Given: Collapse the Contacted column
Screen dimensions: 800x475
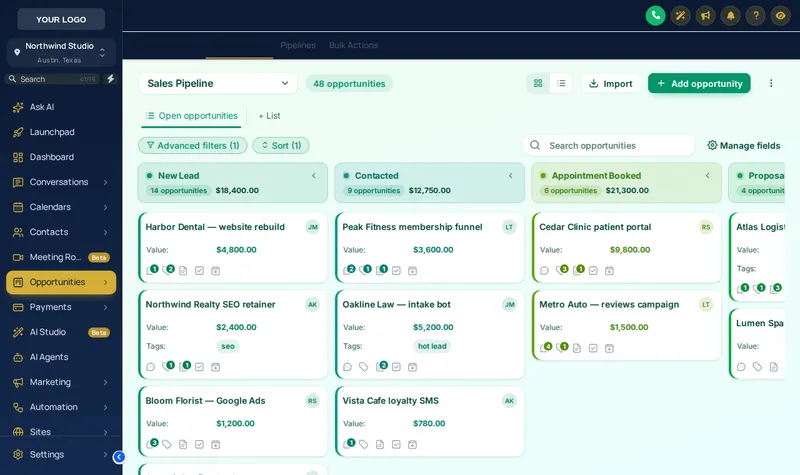Looking at the screenshot, I should tap(511, 176).
